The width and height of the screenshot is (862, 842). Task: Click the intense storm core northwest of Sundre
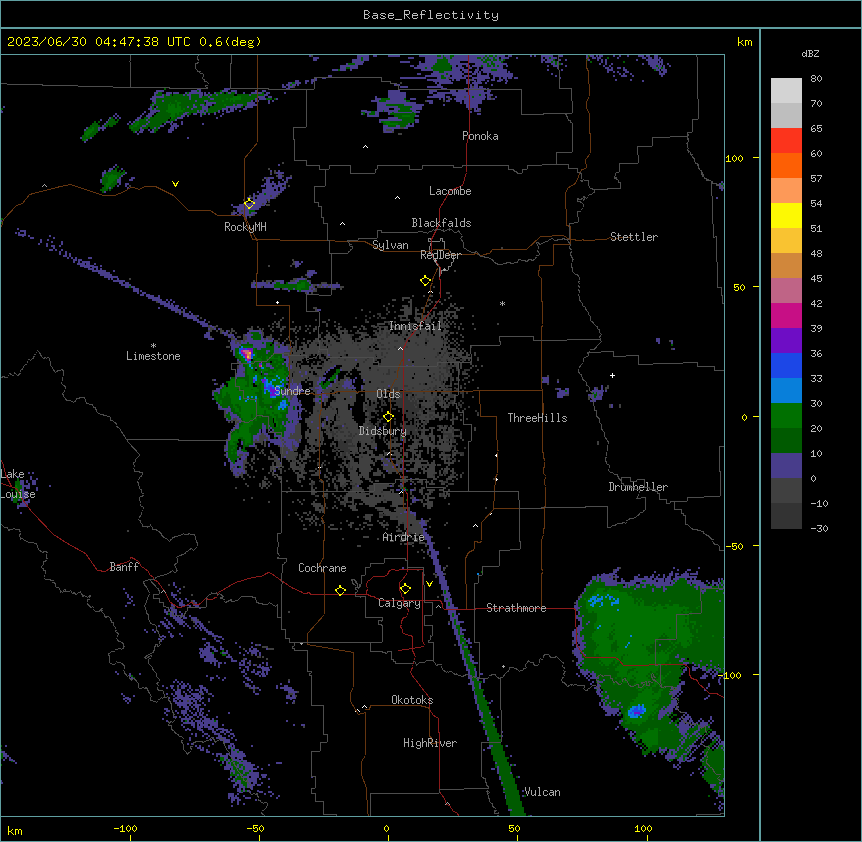pos(247,353)
